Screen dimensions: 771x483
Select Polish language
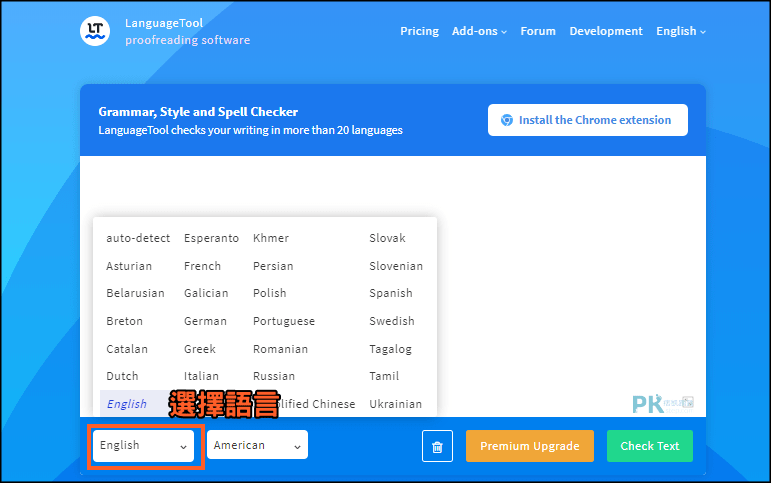click(269, 293)
